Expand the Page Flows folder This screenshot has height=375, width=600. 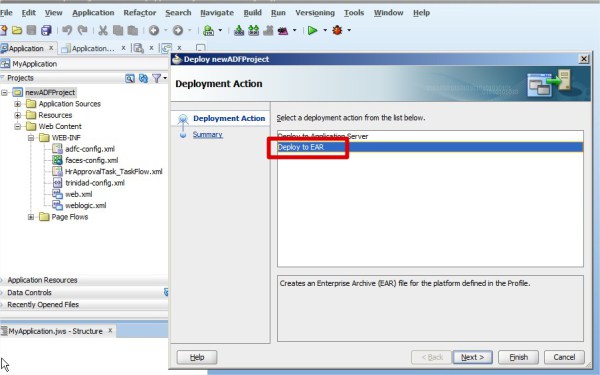pos(31,217)
